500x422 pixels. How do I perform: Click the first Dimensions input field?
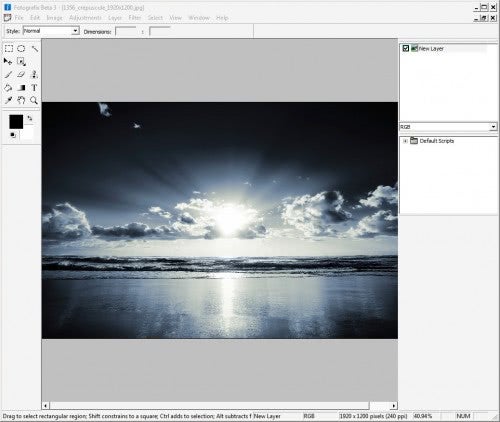(x=125, y=32)
